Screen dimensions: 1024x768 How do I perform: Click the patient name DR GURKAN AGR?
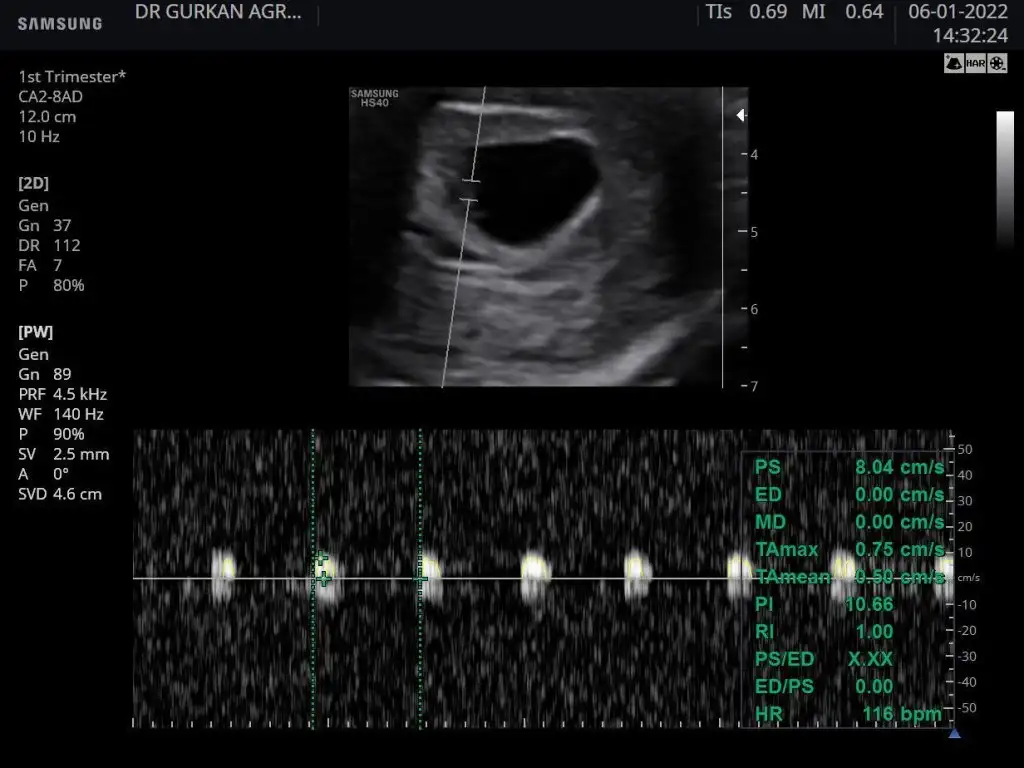[217, 13]
